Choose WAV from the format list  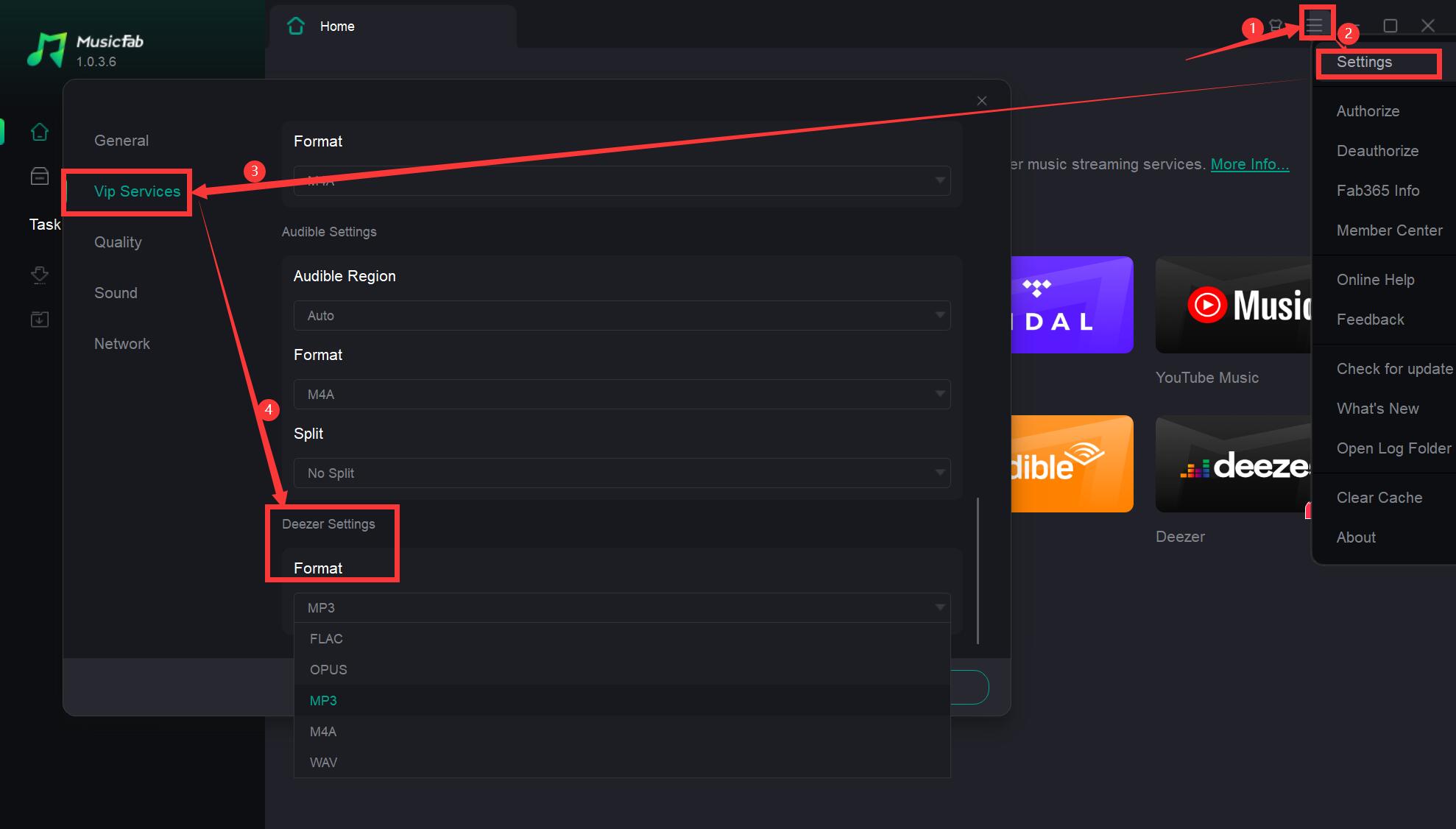tap(622, 763)
